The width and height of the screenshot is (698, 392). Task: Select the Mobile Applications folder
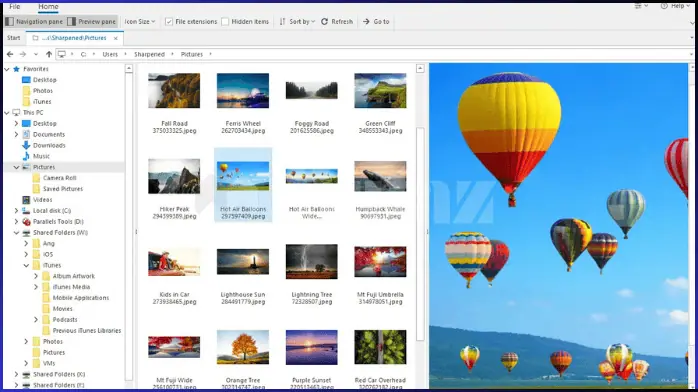pos(81,298)
